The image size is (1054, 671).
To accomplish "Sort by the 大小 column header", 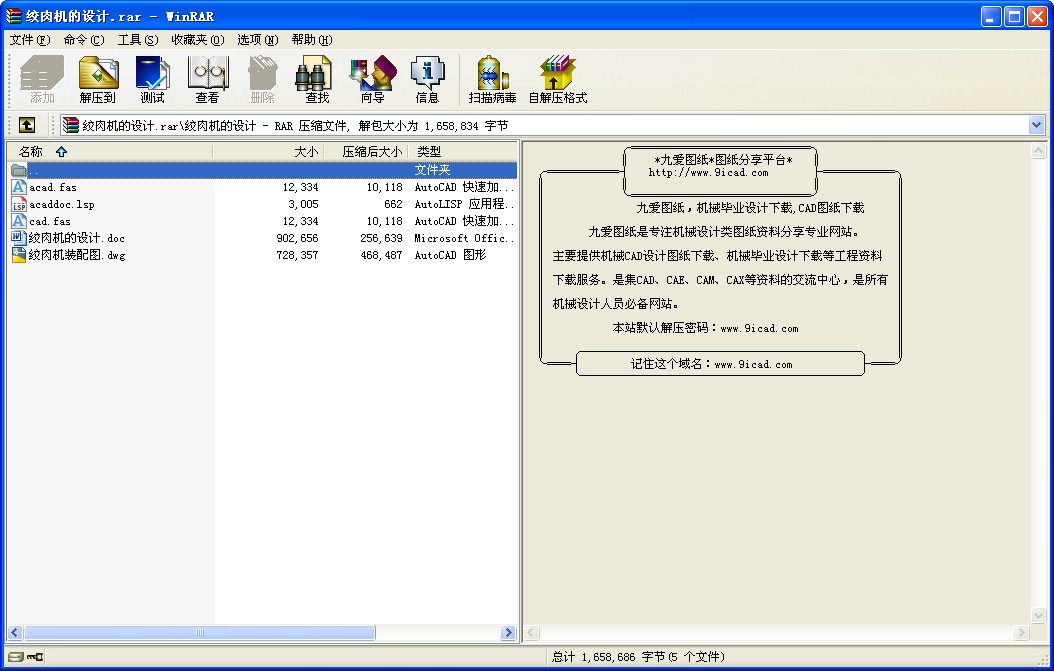I will [x=268, y=151].
